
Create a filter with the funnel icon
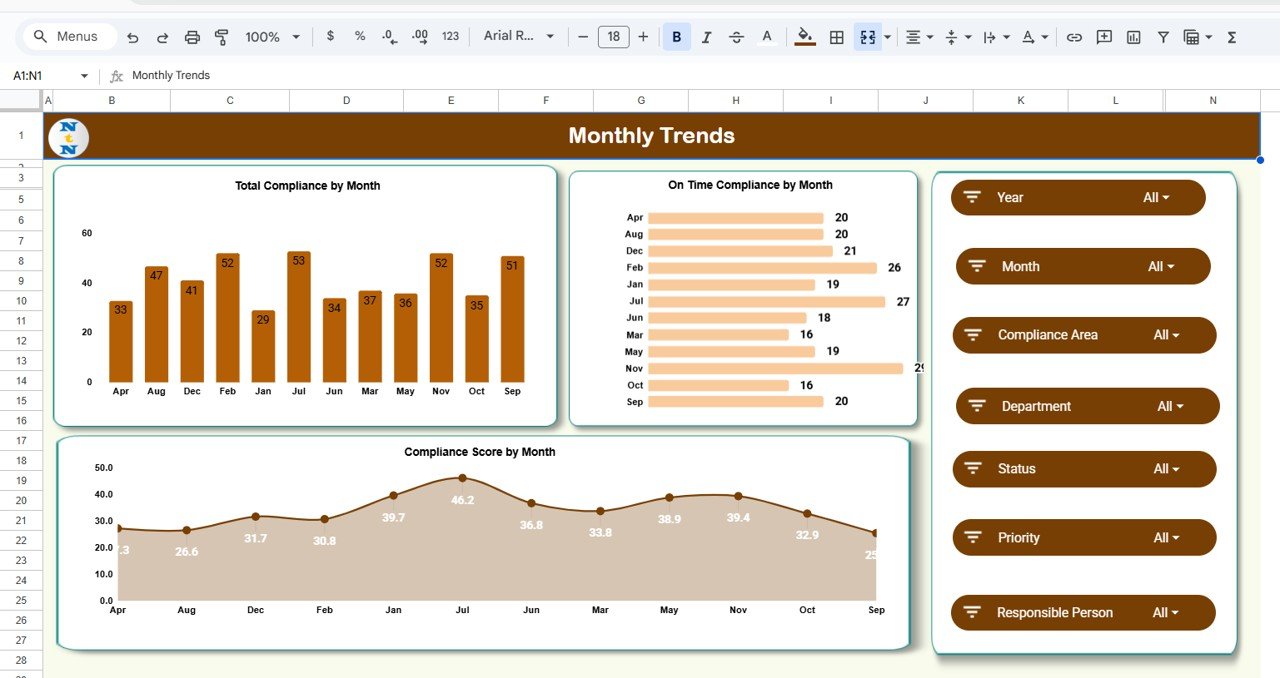pos(1163,36)
